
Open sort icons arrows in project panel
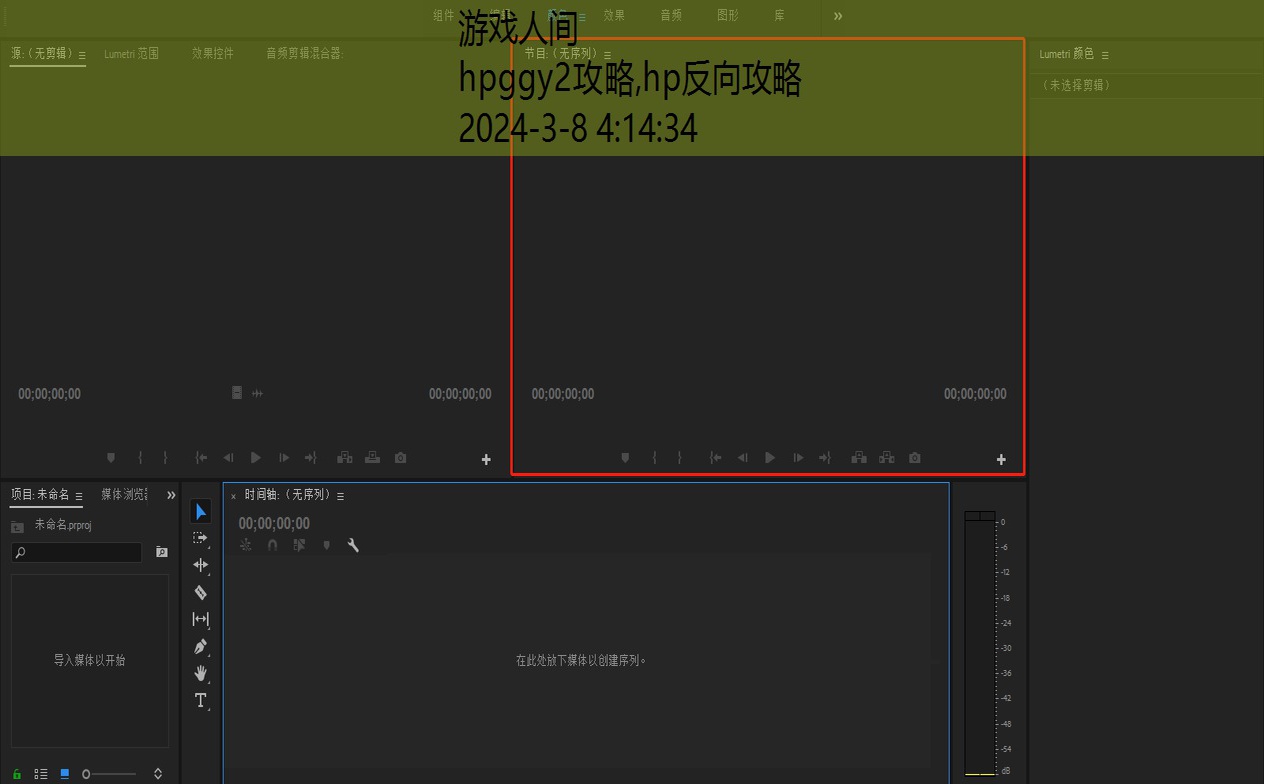(x=158, y=774)
